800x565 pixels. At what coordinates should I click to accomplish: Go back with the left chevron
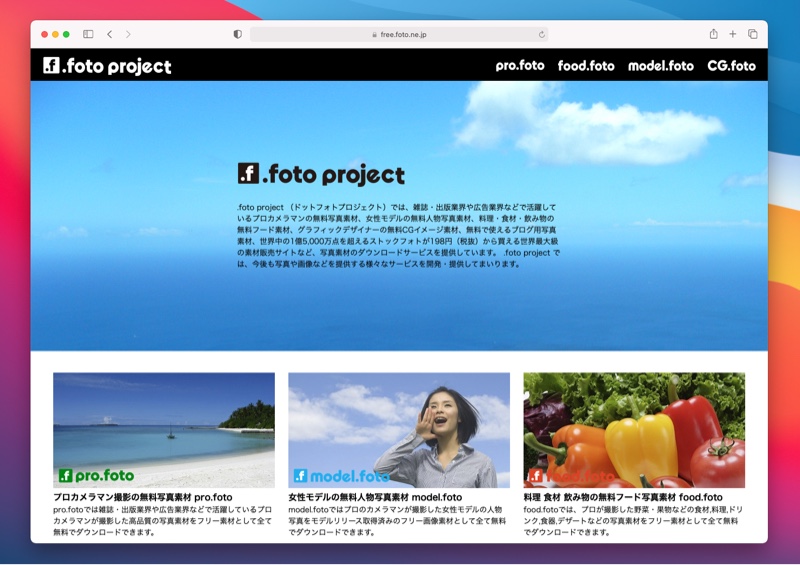110,34
